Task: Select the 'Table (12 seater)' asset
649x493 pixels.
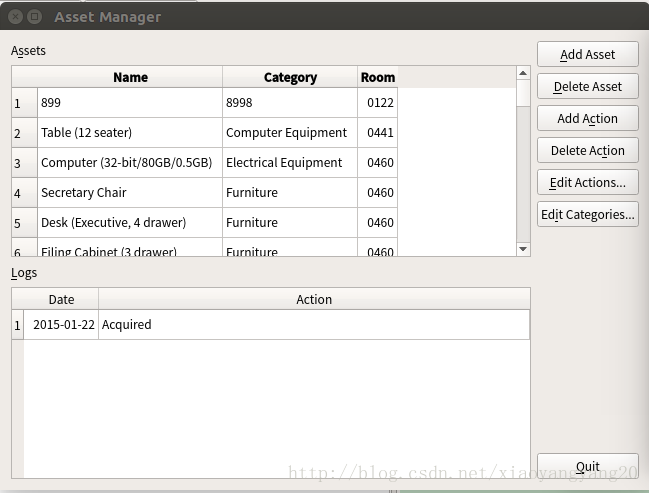Action: coord(130,133)
